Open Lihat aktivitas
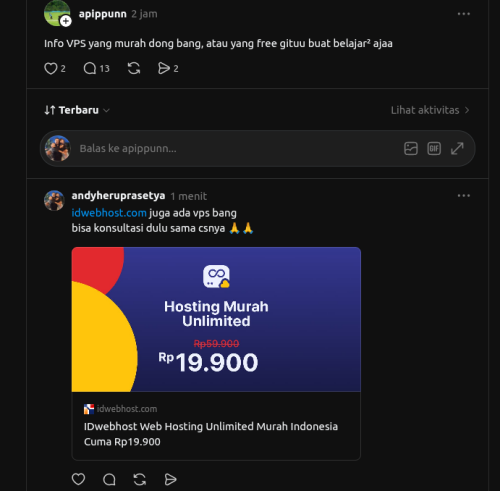Screen dimensions: 500x491 coord(430,110)
